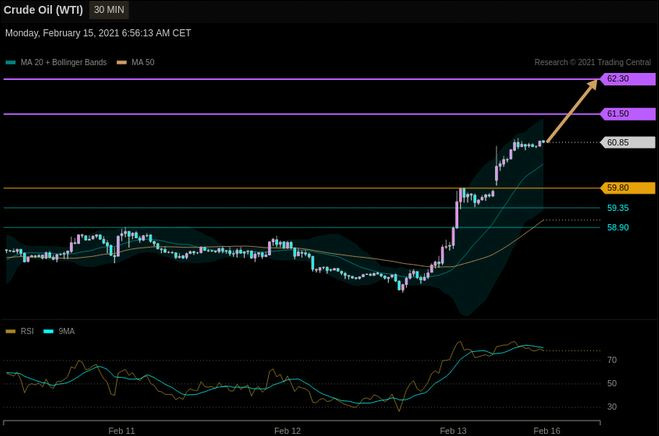Select the 61.50 resistance price tag
Viewport: 659px width, 436px height.
(628, 114)
